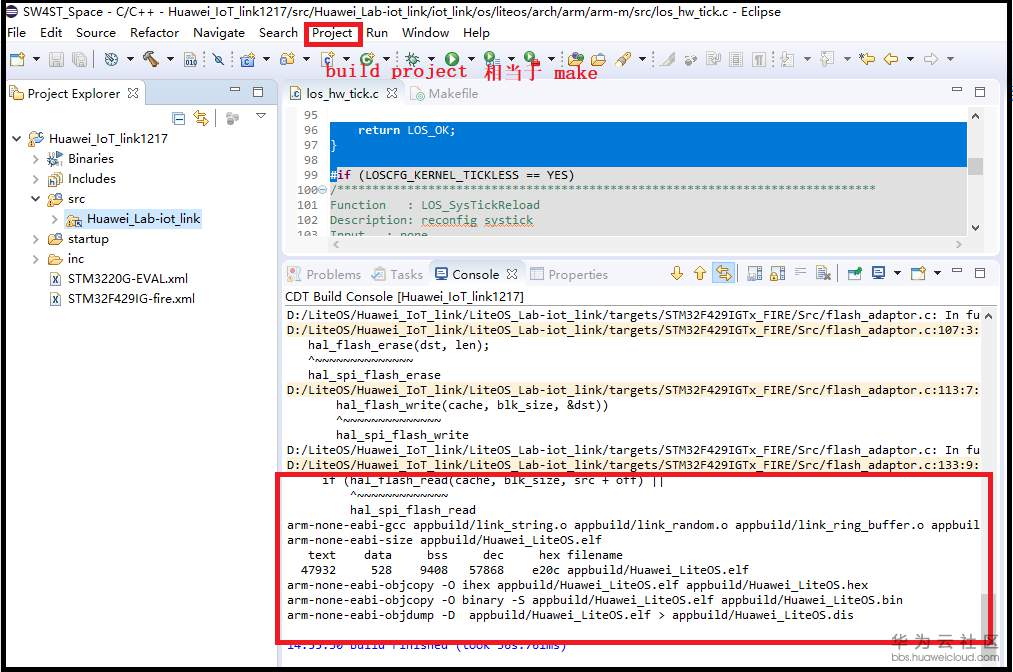Open the Window menu

coord(425,32)
